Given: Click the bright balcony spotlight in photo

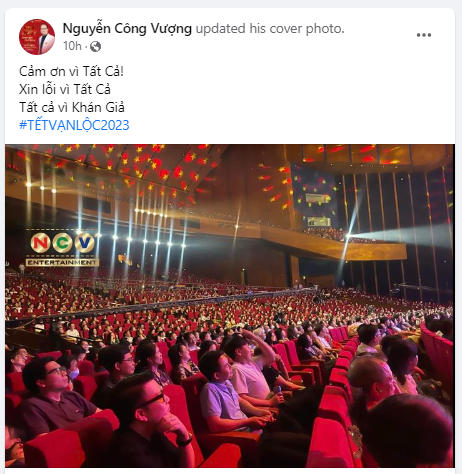Looking at the screenshot, I should click(x=347, y=236).
